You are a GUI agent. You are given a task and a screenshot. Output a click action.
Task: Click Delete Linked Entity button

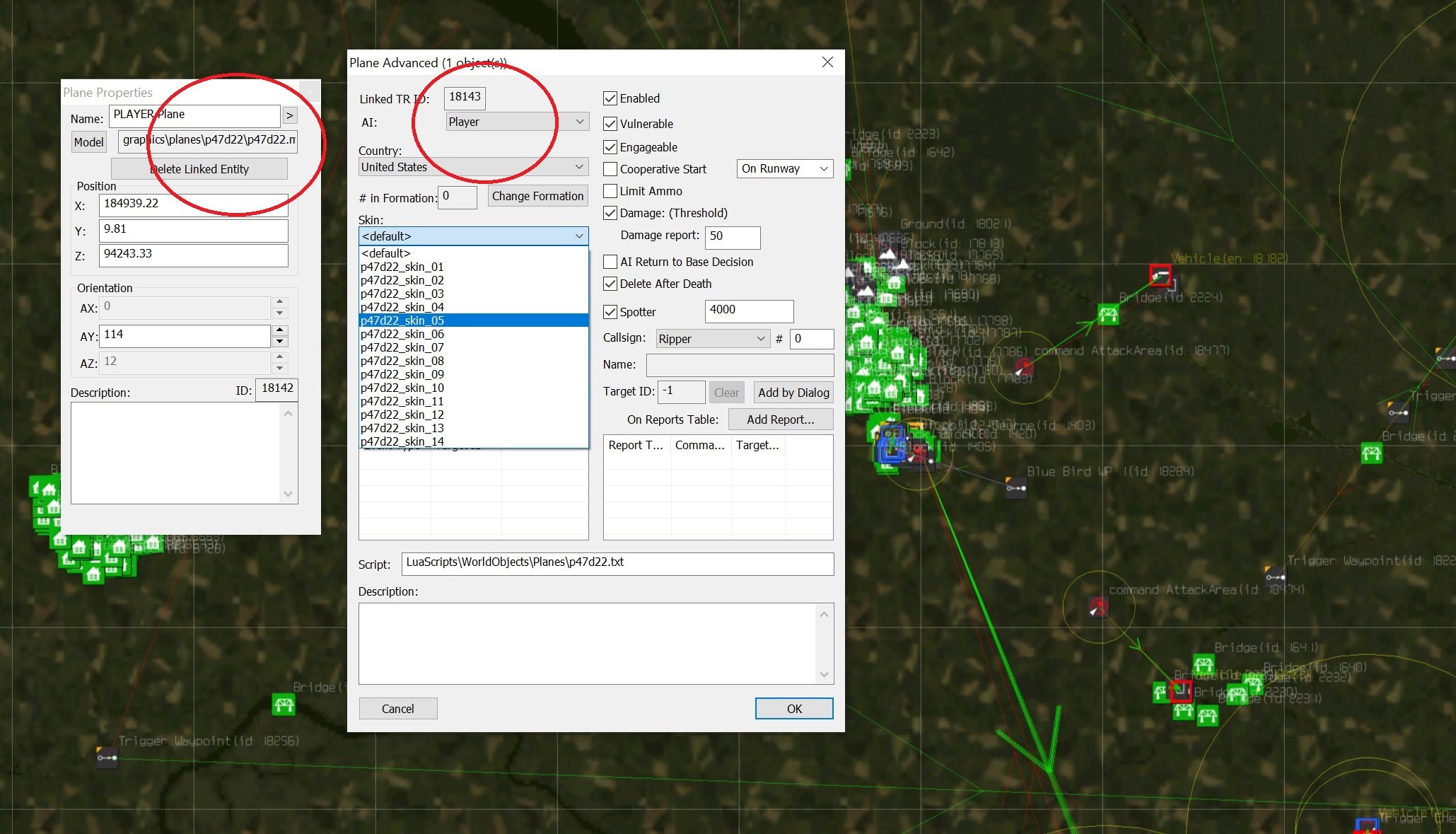pos(199,169)
